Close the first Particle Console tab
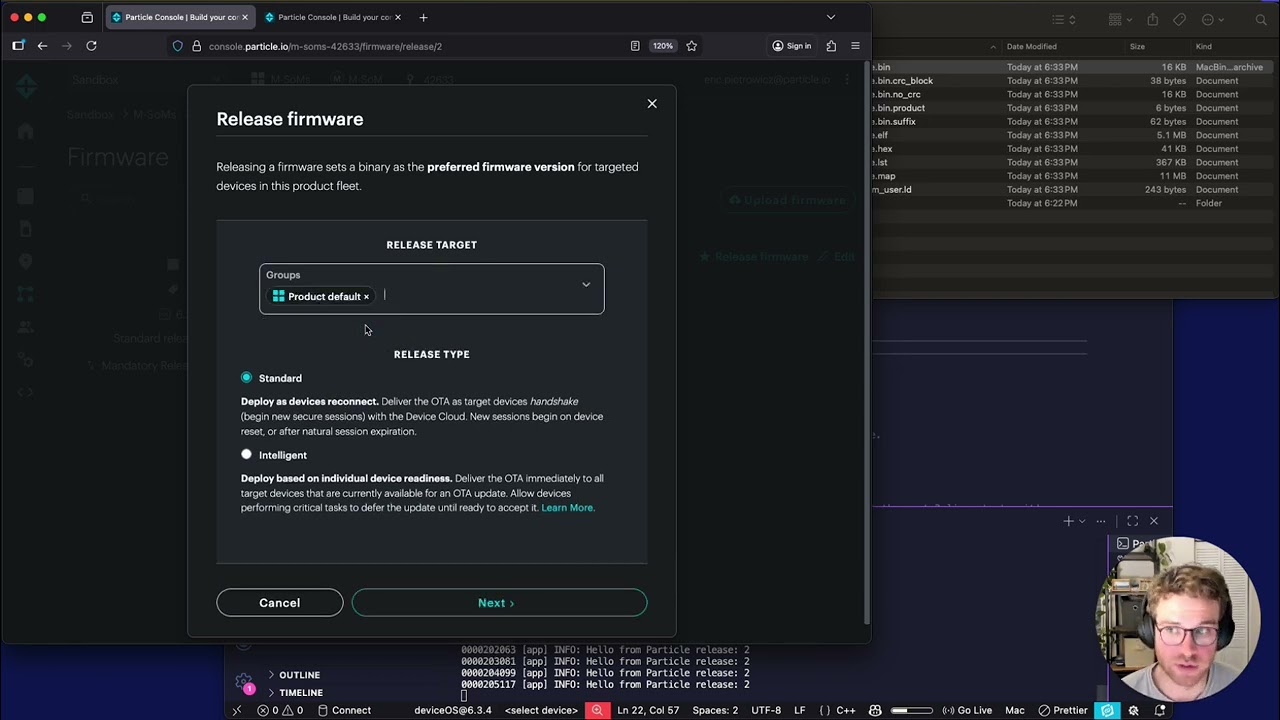Image resolution: width=1280 pixels, height=720 pixels. [x=245, y=17]
